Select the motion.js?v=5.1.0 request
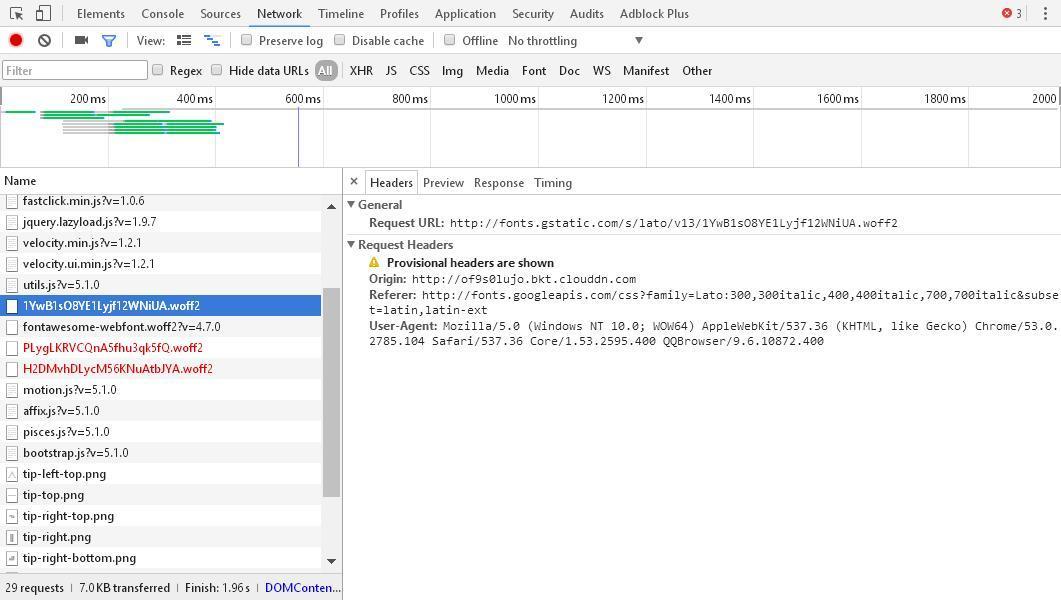Viewport: 1061px width, 600px height. click(161, 390)
